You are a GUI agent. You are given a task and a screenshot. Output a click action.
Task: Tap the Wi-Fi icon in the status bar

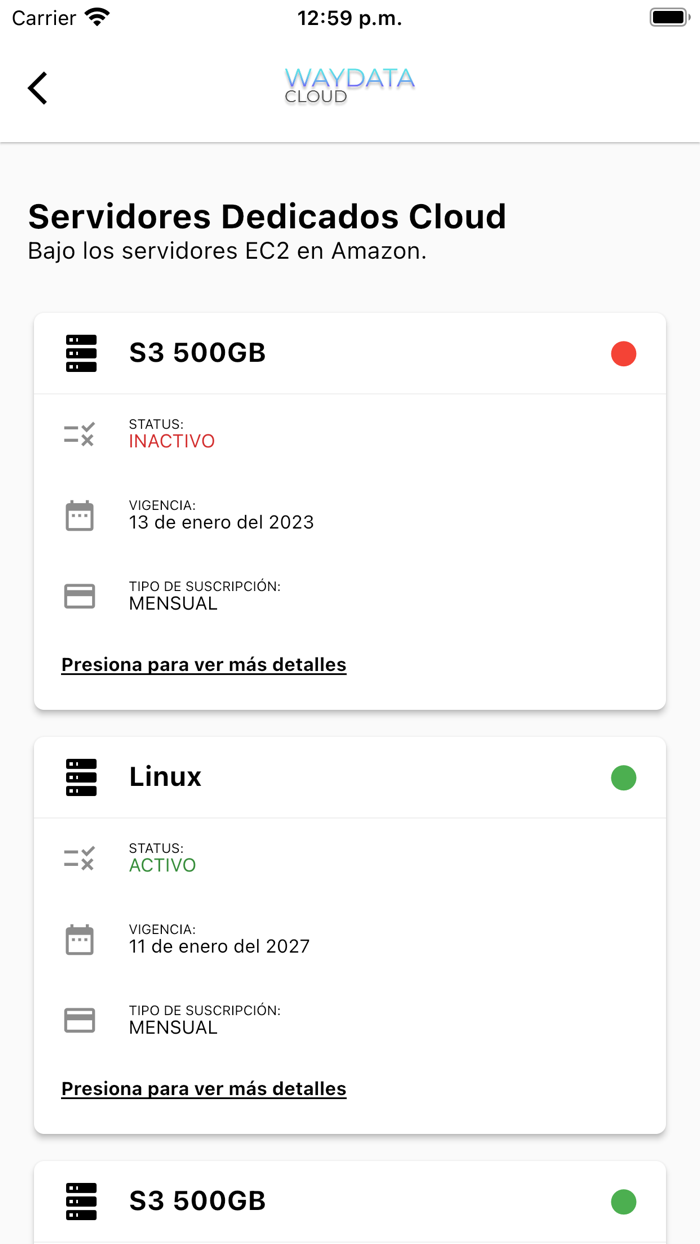tap(96, 16)
